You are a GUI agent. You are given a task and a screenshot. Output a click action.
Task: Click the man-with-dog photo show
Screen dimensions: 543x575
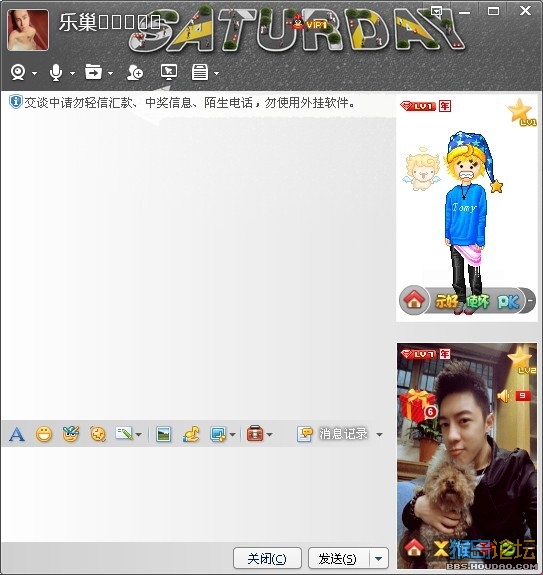point(467,456)
